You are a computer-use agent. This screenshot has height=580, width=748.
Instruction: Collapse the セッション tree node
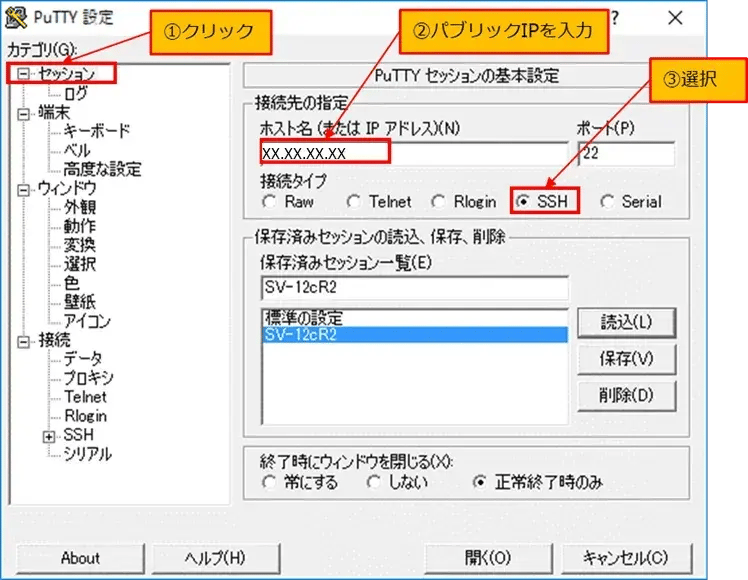tap(23, 74)
